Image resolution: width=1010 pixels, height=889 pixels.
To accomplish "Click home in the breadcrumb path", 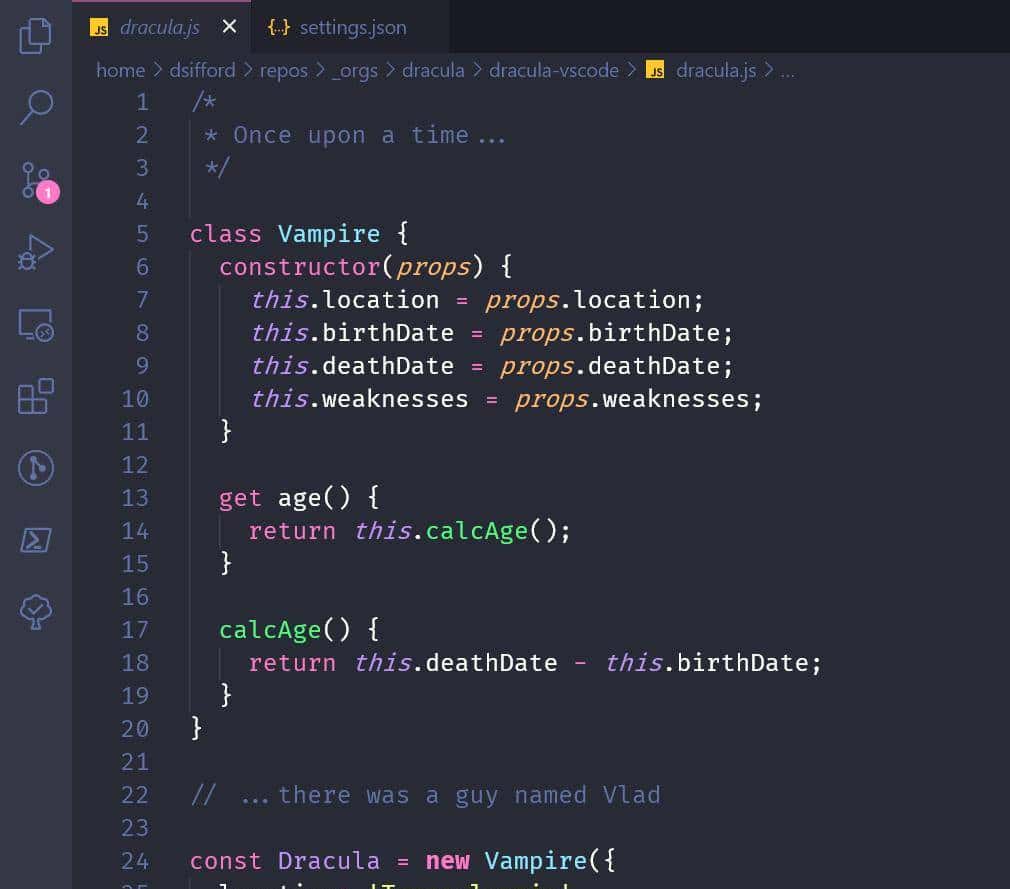I will click(x=120, y=70).
